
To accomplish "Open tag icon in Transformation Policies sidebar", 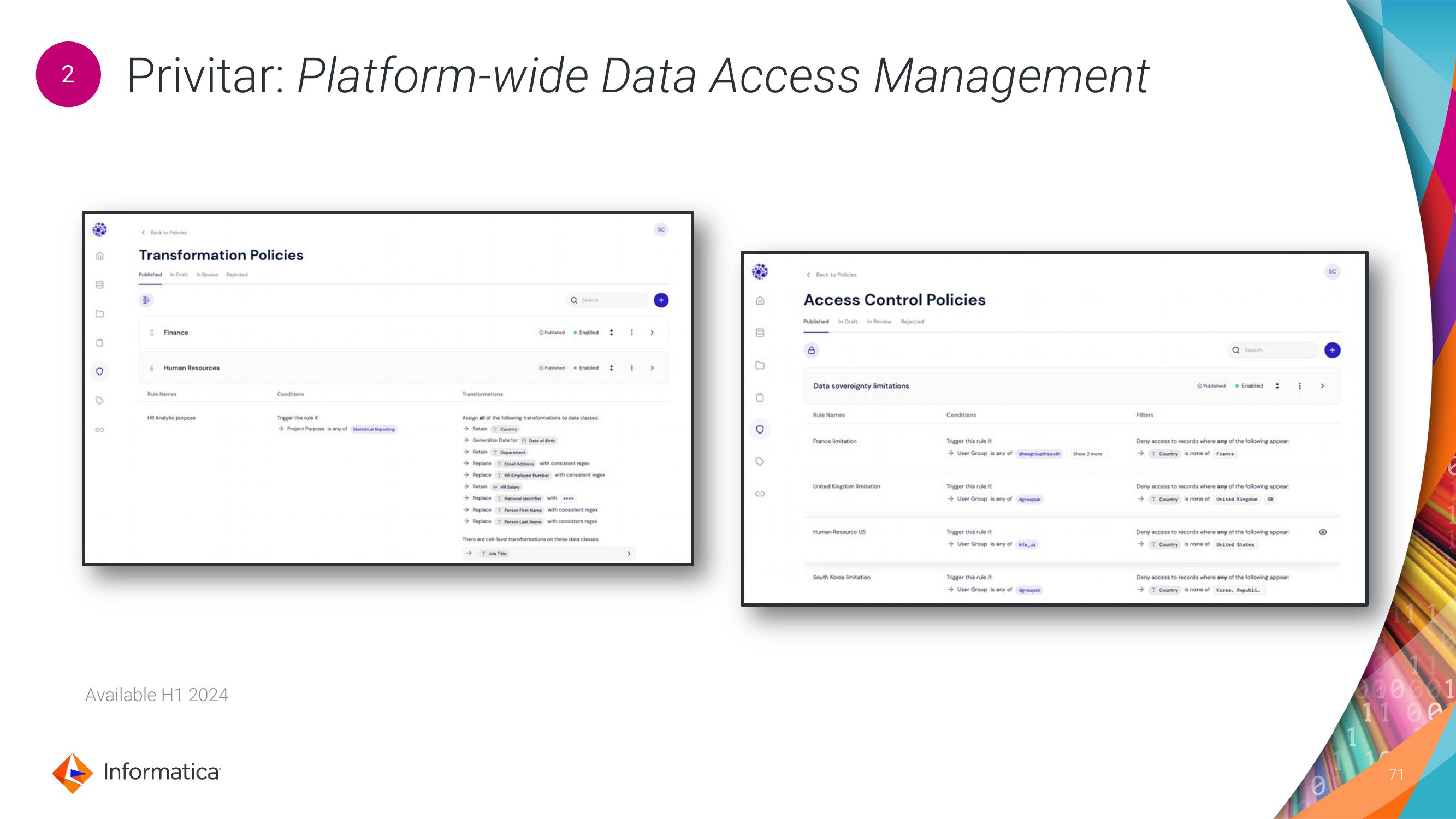I will coord(99,401).
